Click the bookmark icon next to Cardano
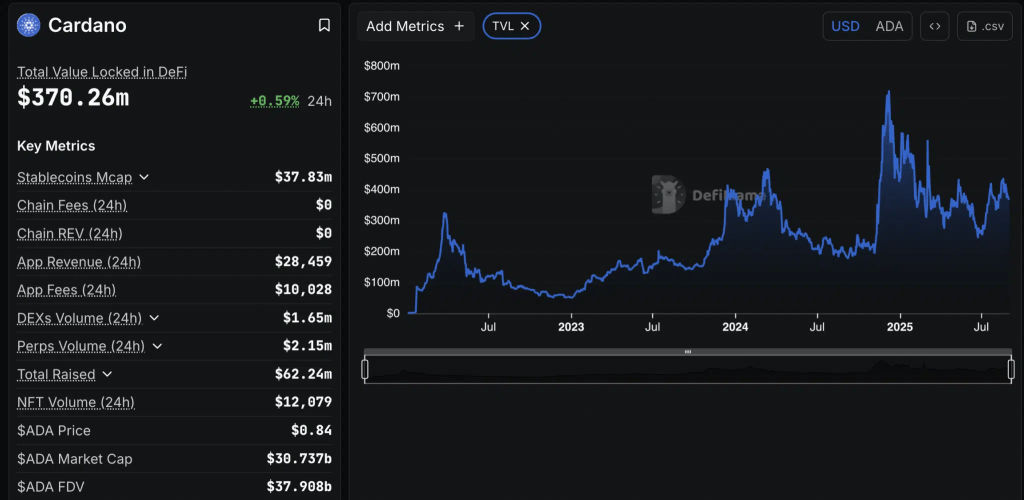1024x500 pixels. (x=324, y=25)
